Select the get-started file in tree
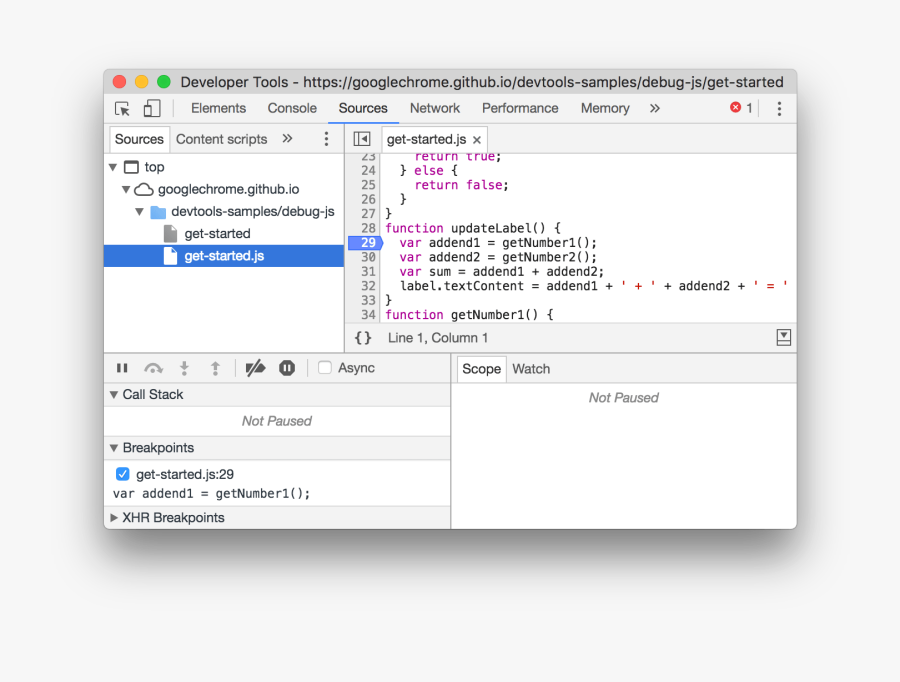Viewport: 900px width, 682px height. point(217,233)
